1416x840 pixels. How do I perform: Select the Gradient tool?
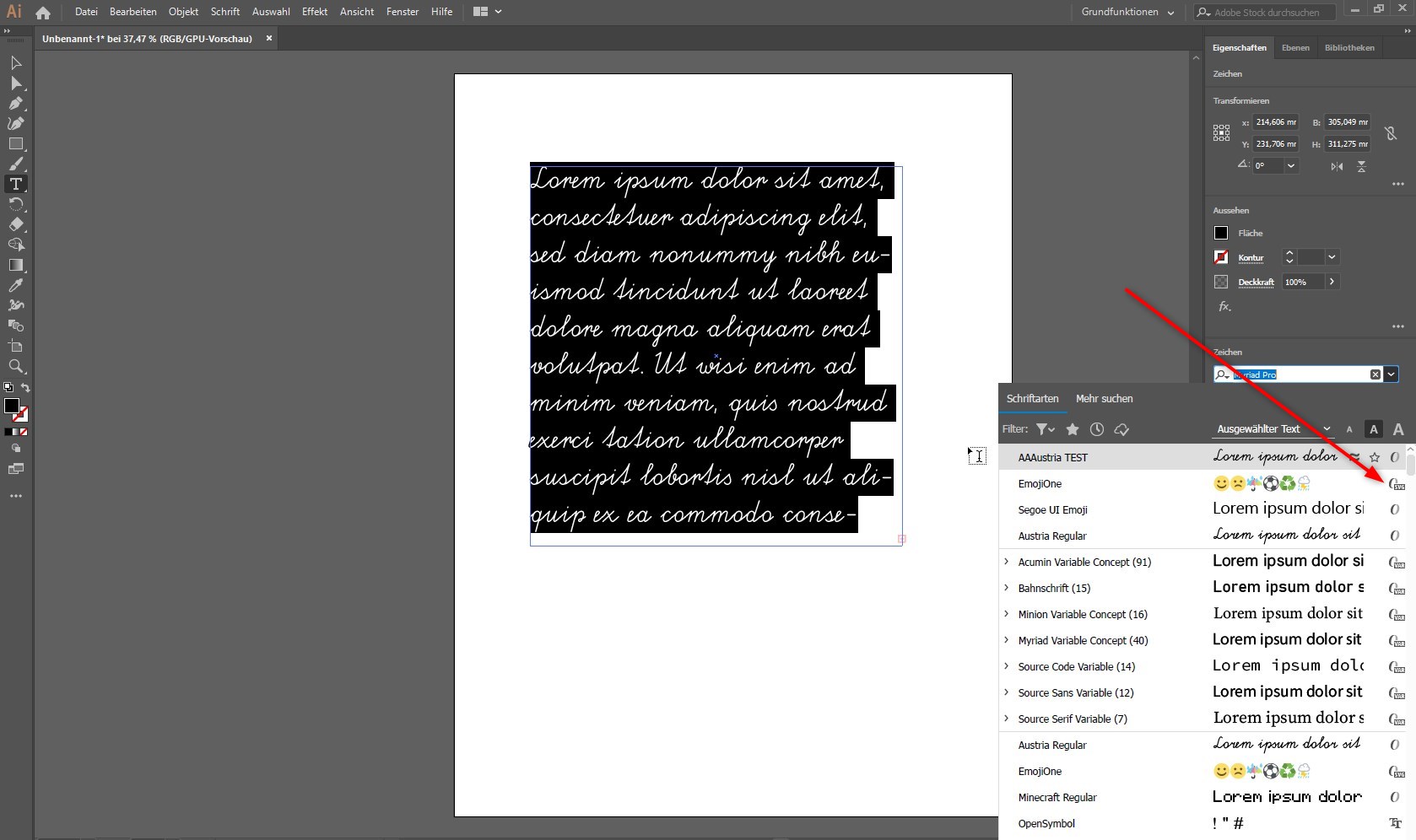15,265
